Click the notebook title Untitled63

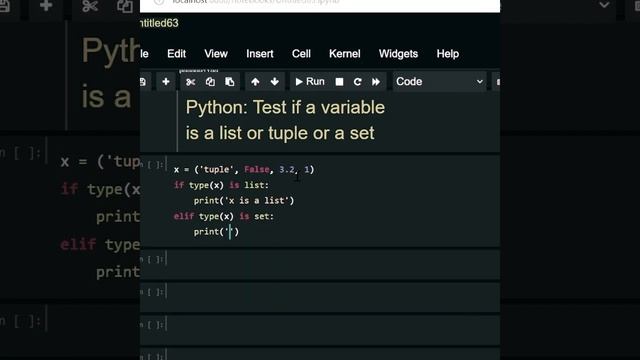pyautogui.click(x=159, y=23)
